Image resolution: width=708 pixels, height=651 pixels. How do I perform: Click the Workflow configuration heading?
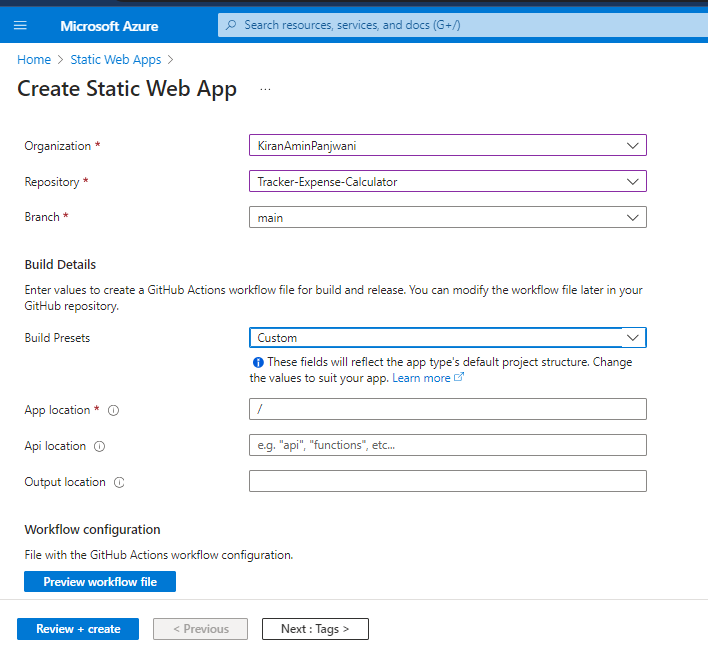(93, 530)
